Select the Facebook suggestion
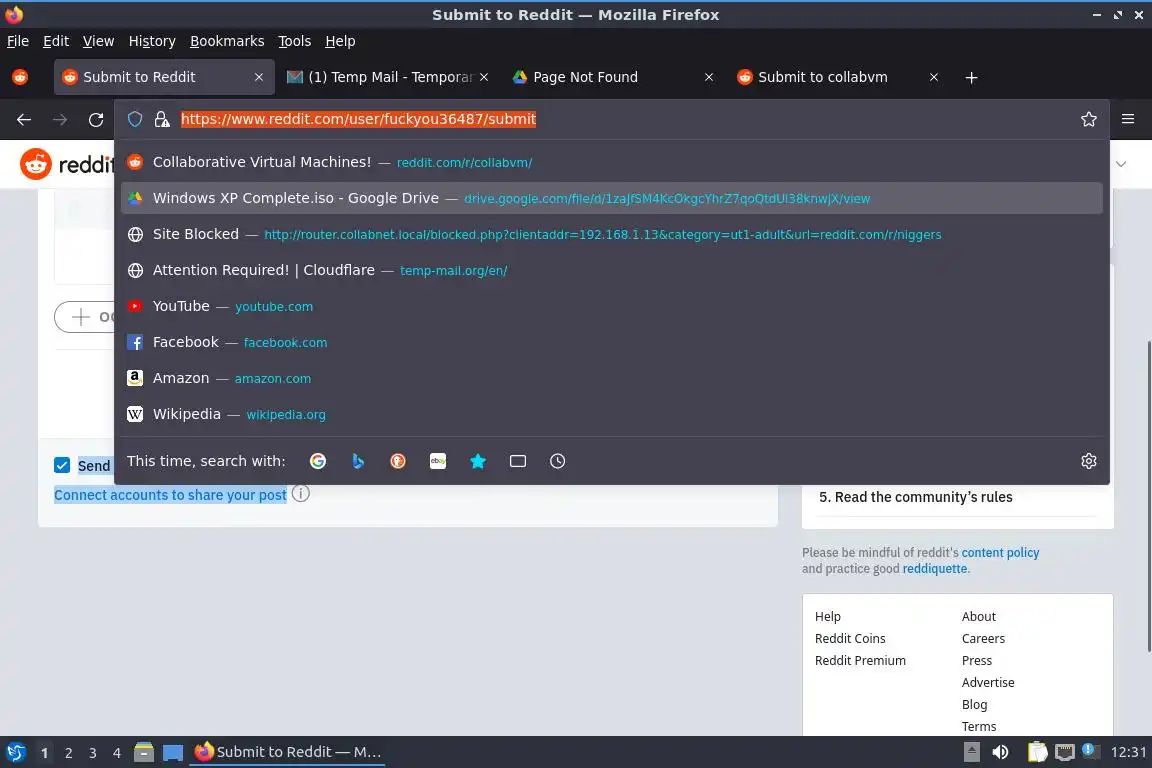1152x768 pixels. tap(611, 342)
